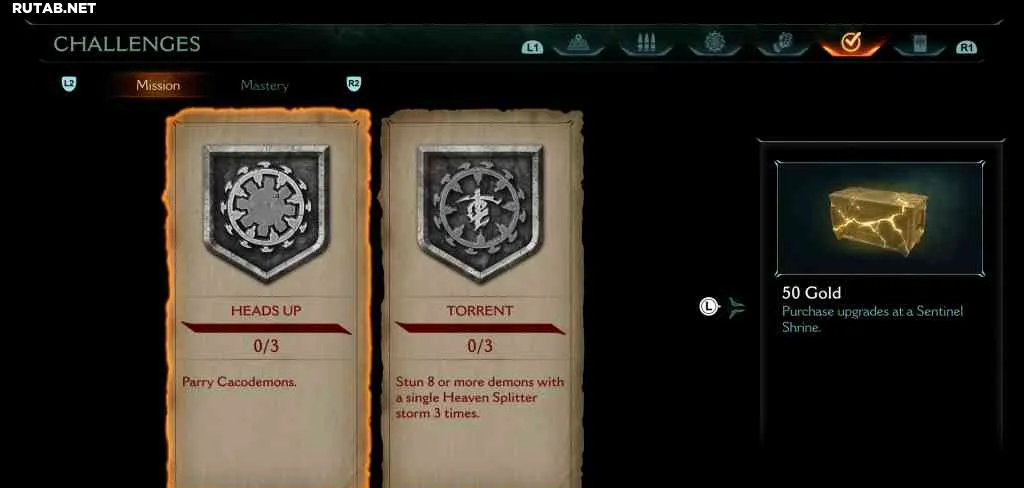Click the L stick prompt icon

point(709,306)
